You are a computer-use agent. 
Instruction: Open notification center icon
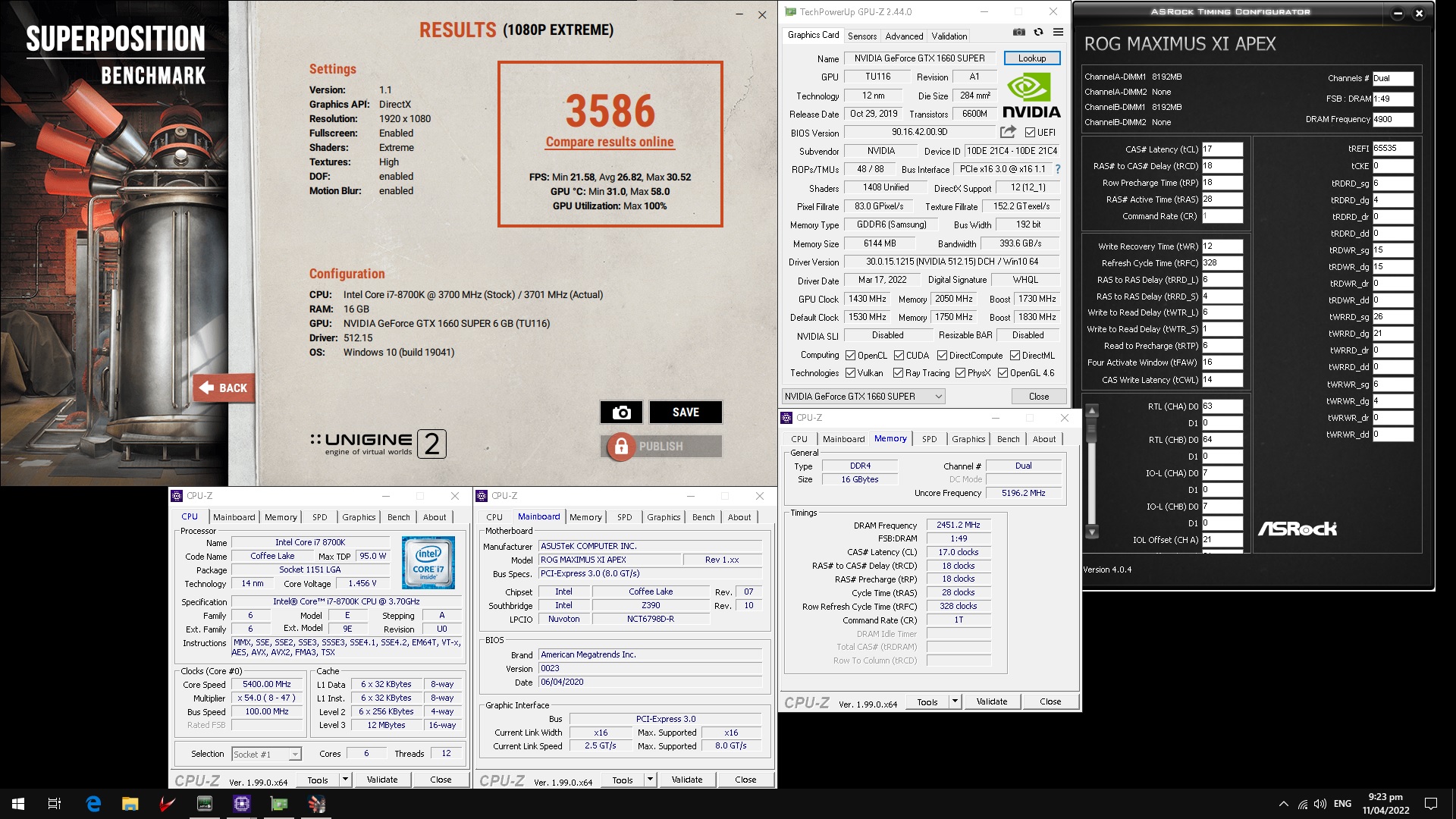pyautogui.click(x=1431, y=804)
